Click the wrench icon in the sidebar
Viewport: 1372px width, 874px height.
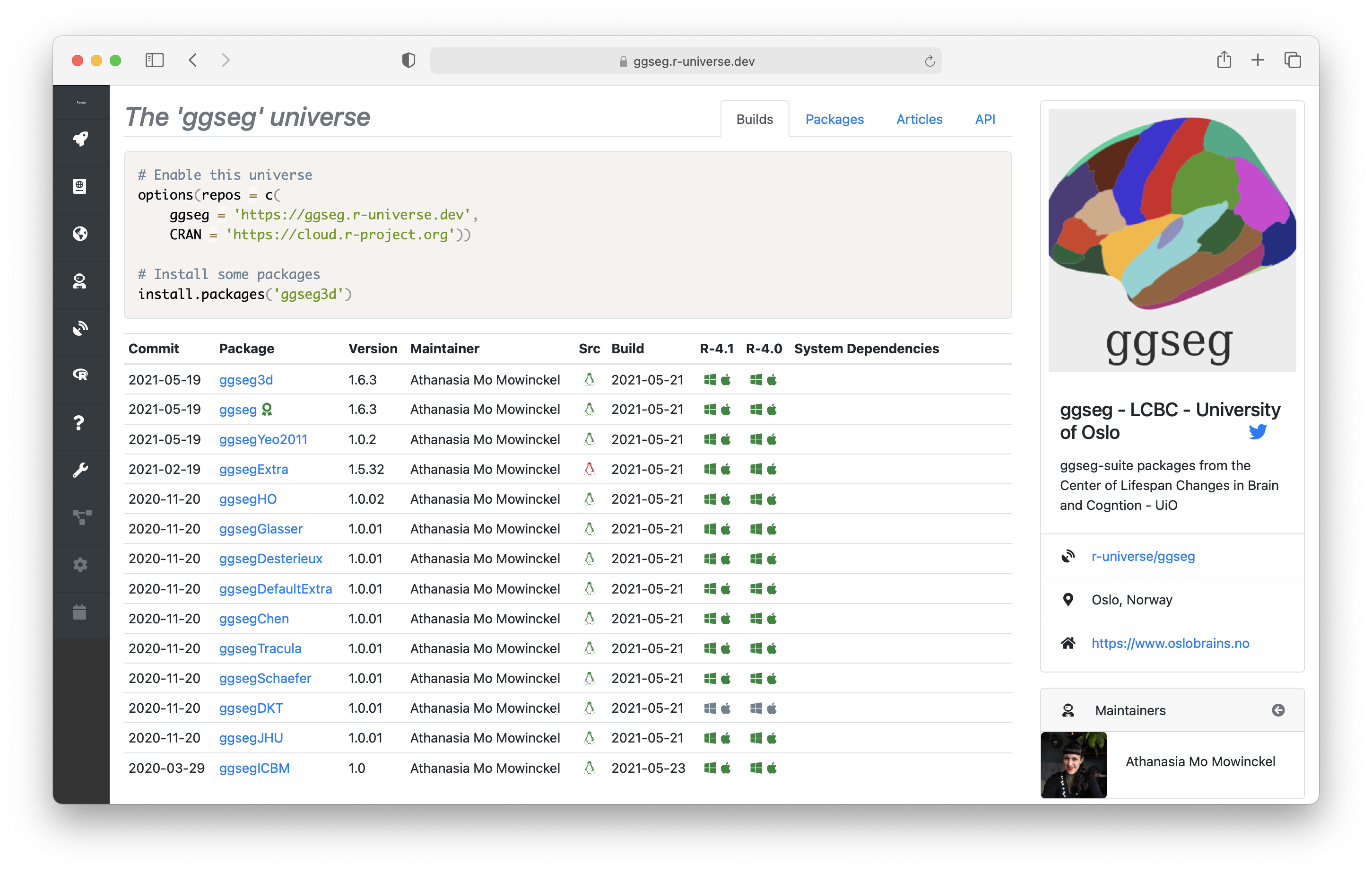pyautogui.click(x=80, y=471)
